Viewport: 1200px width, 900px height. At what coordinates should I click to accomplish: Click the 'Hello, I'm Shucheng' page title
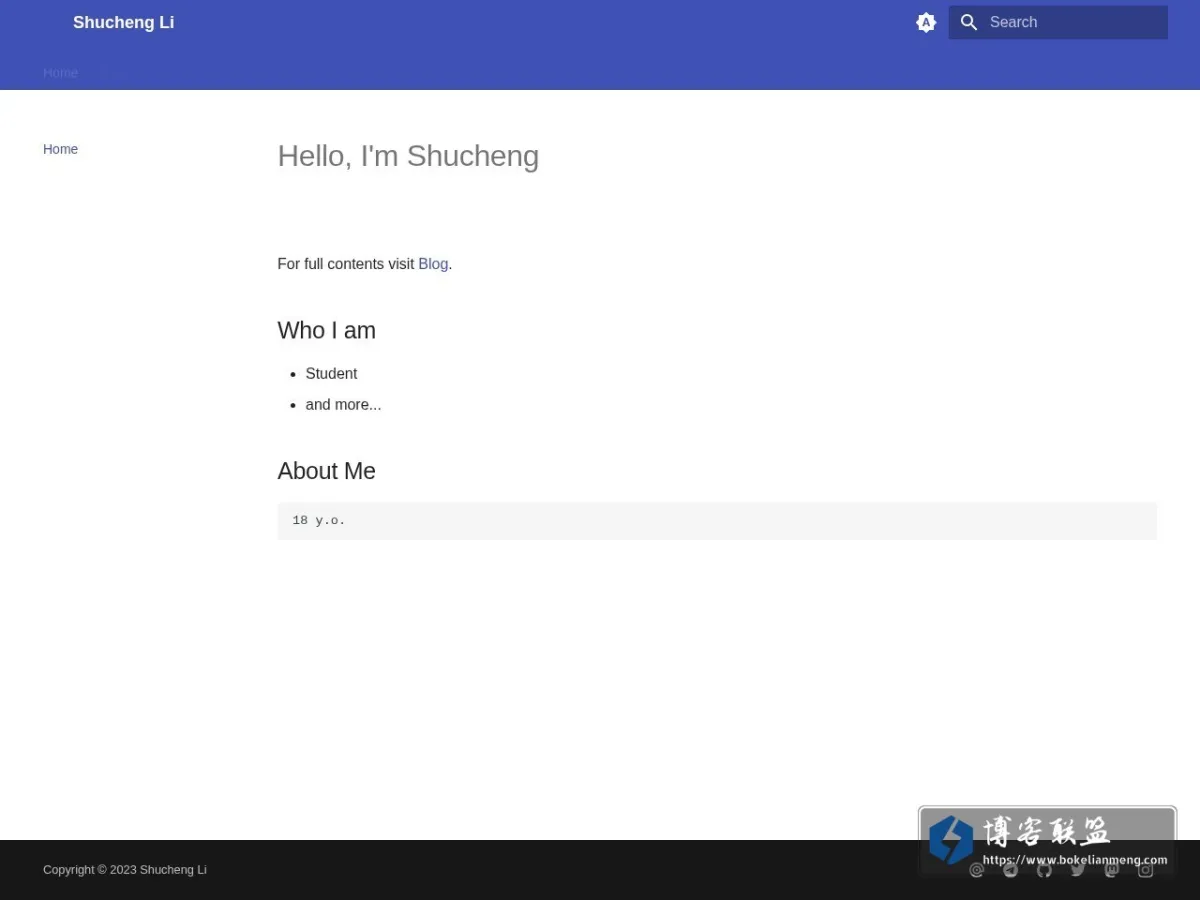click(408, 156)
